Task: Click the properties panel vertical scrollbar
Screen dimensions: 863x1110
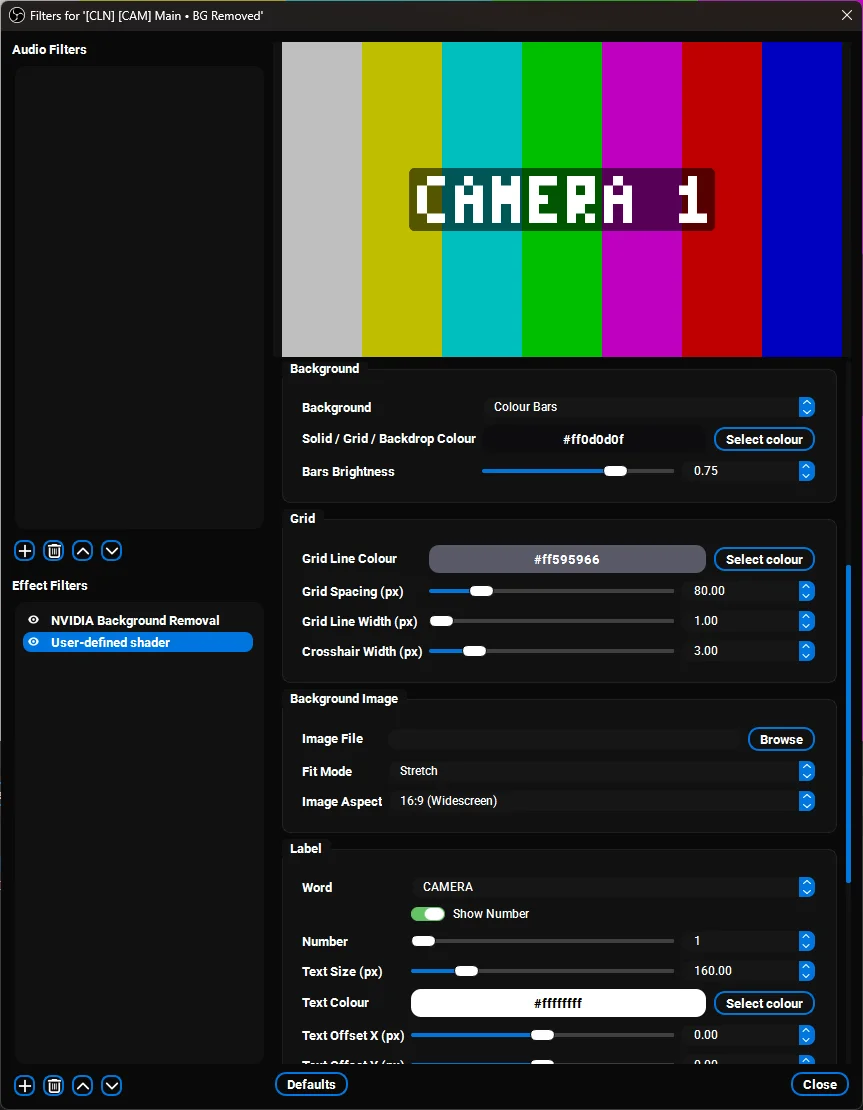Action: click(848, 723)
